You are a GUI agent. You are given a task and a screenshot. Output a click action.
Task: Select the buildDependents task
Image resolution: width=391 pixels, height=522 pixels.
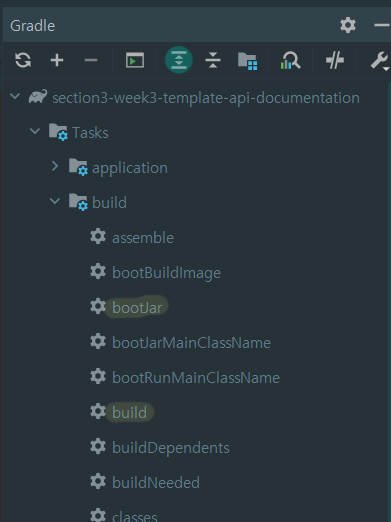tap(171, 447)
